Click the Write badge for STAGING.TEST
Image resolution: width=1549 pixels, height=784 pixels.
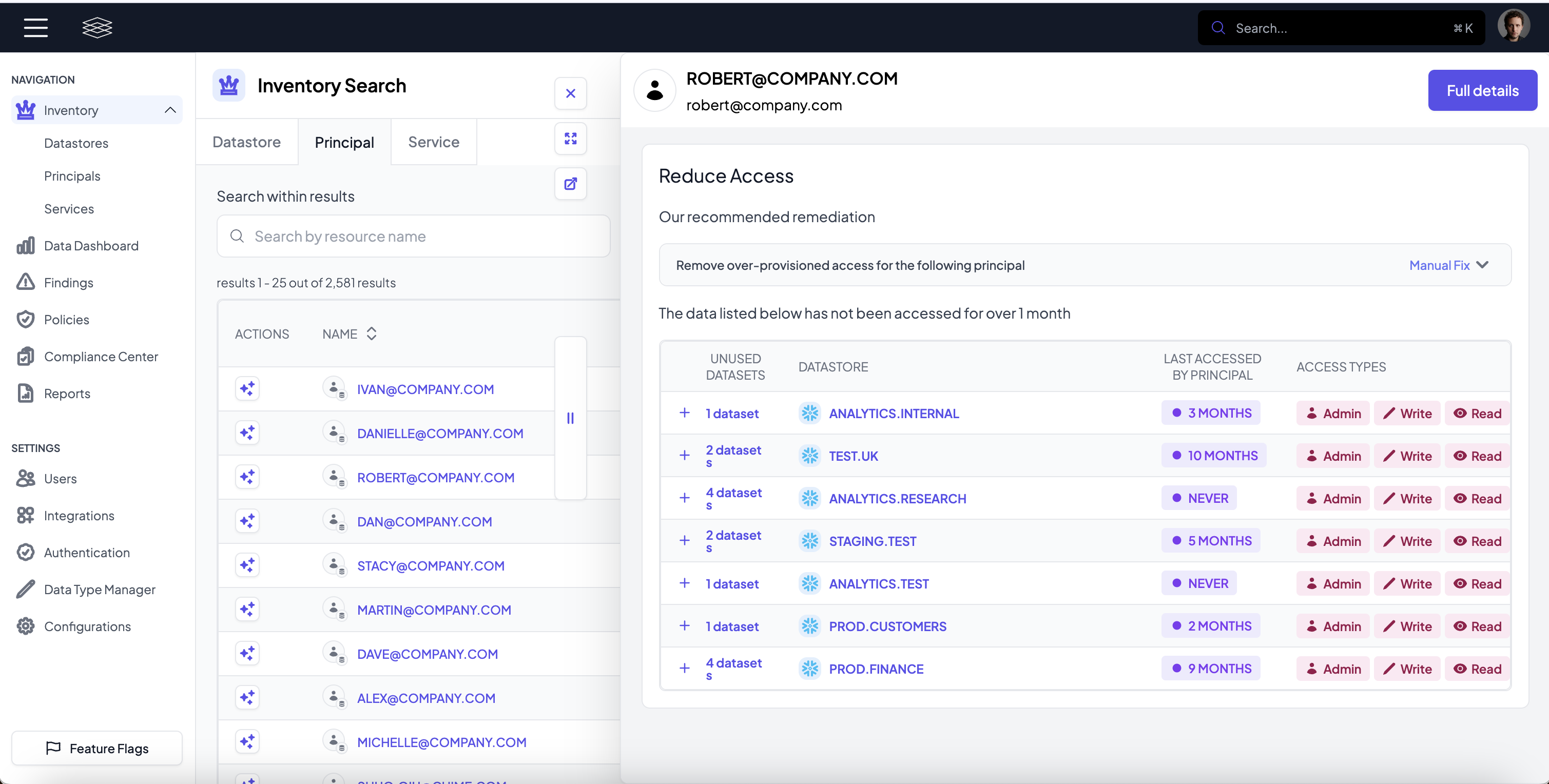click(x=1407, y=541)
